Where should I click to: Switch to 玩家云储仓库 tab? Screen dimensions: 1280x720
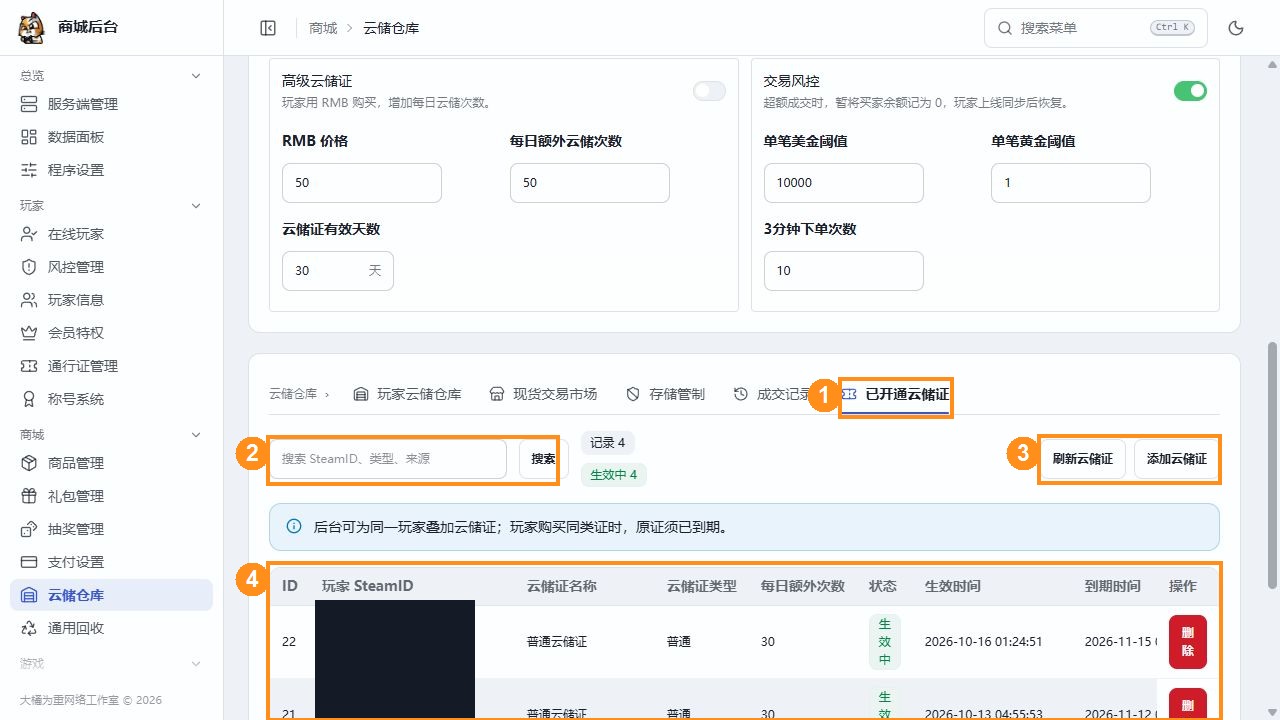point(407,394)
